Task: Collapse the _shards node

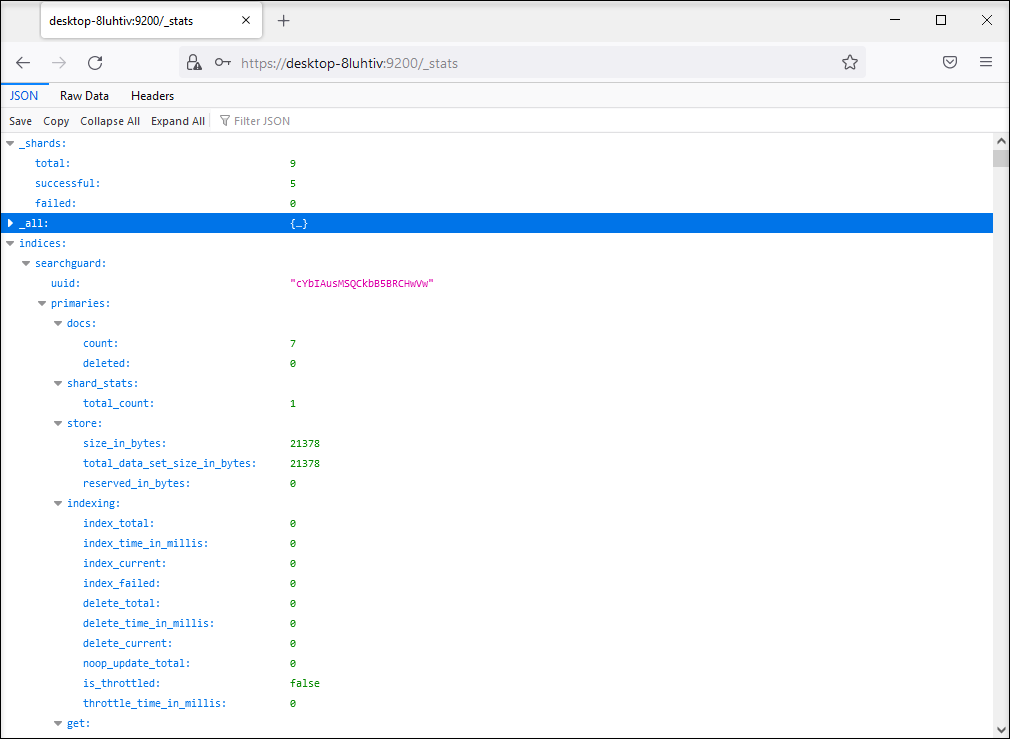Action: point(10,144)
